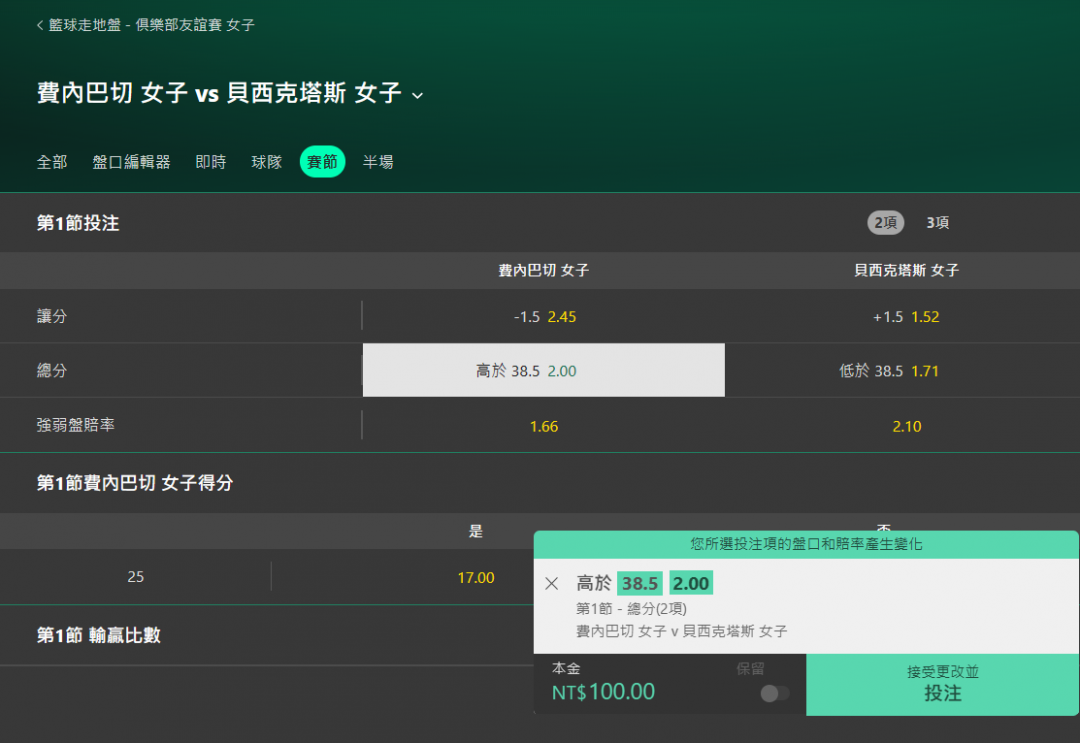Image resolution: width=1080 pixels, height=743 pixels.
Task: Click the 您所選投注項的盤口和賠率產生變化 notice
Action: point(806,544)
